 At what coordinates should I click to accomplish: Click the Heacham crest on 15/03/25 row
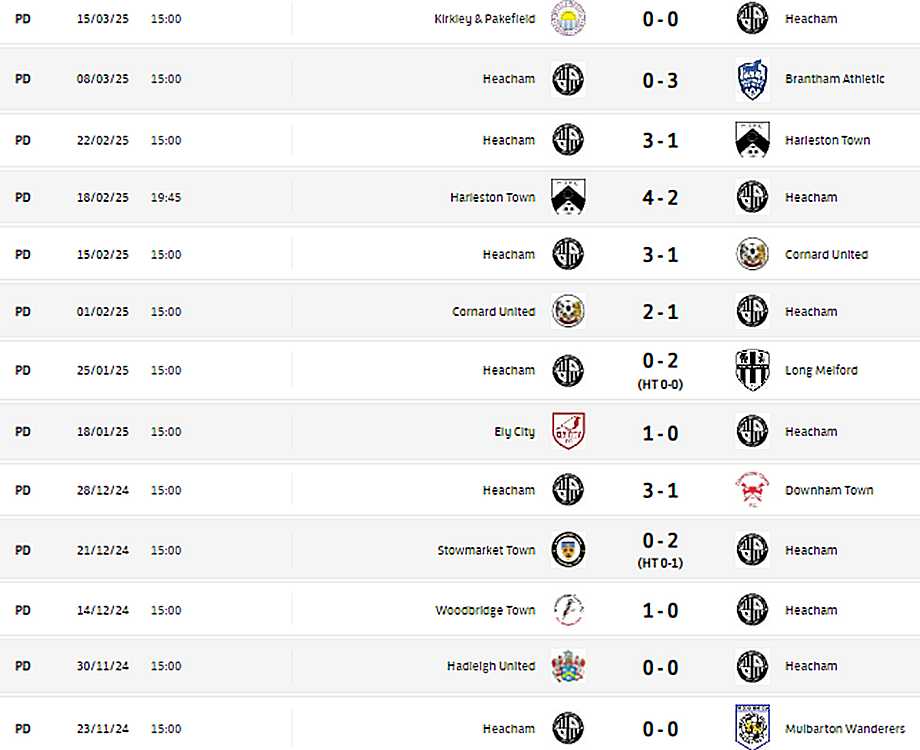coord(752,19)
